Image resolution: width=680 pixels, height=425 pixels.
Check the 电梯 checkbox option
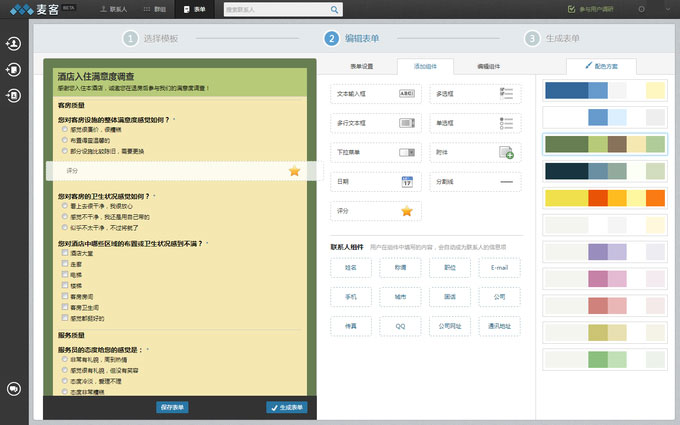[64, 272]
